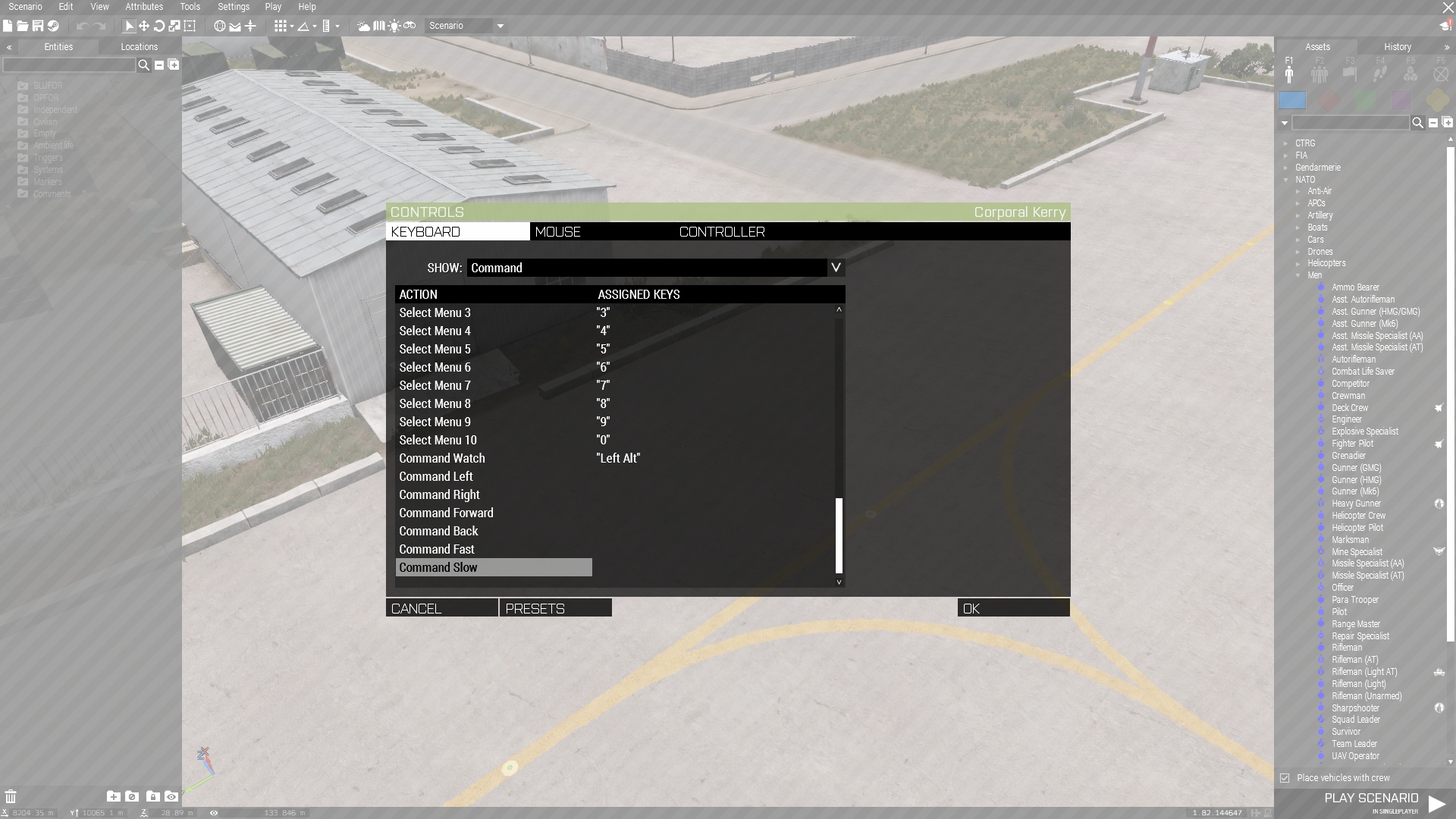Screen dimensions: 1456x819
Task: Switch to the MOUSE tab
Action: tap(558, 232)
